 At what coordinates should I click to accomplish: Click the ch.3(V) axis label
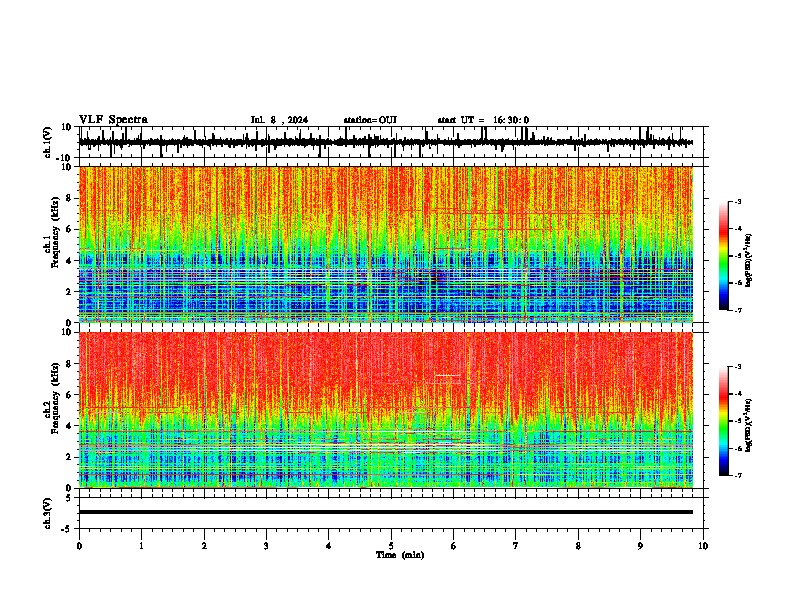(x=48, y=513)
